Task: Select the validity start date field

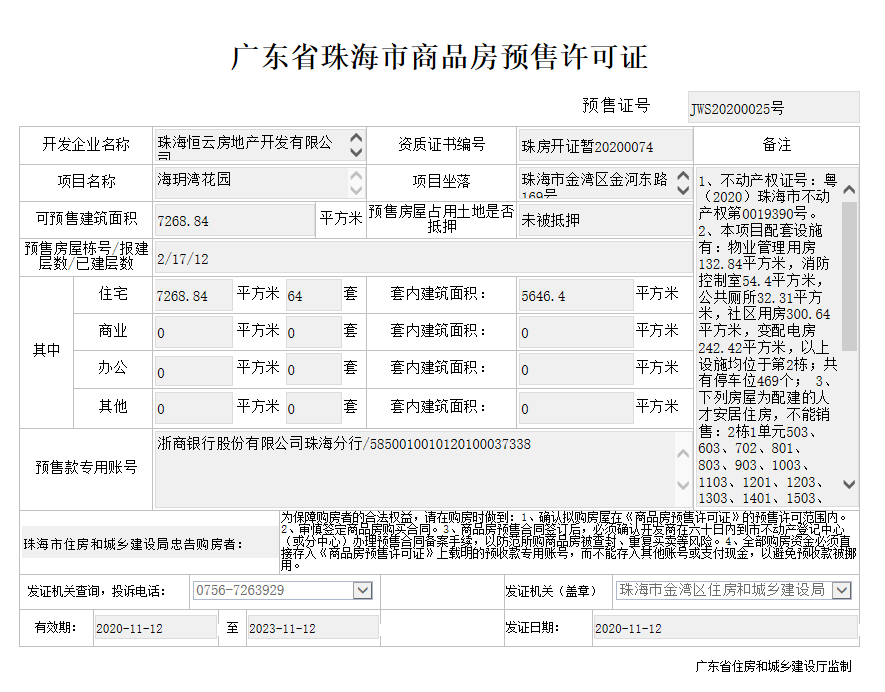Action: [x=153, y=629]
